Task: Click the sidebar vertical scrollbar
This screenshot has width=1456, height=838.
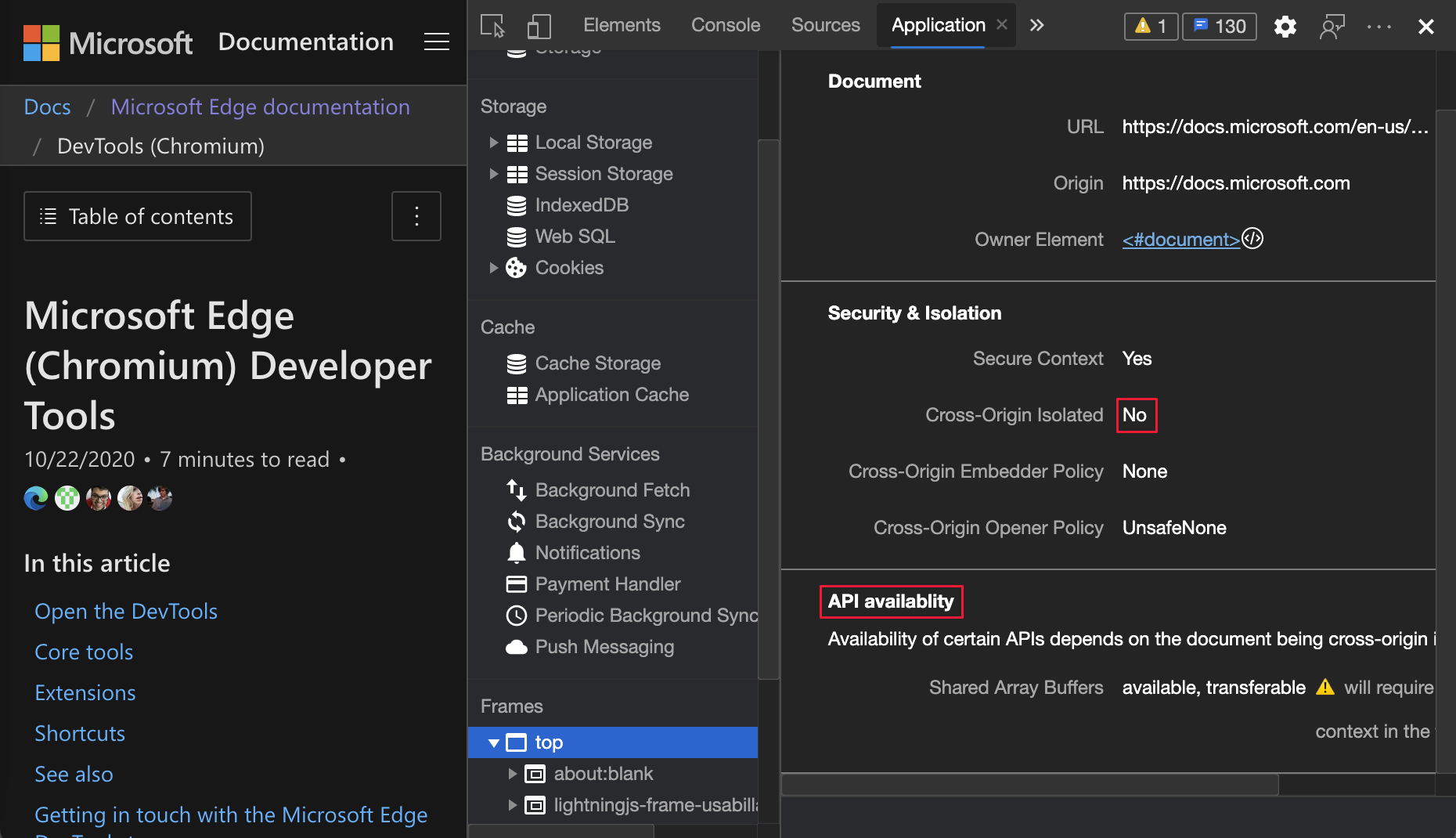Action: 769,409
